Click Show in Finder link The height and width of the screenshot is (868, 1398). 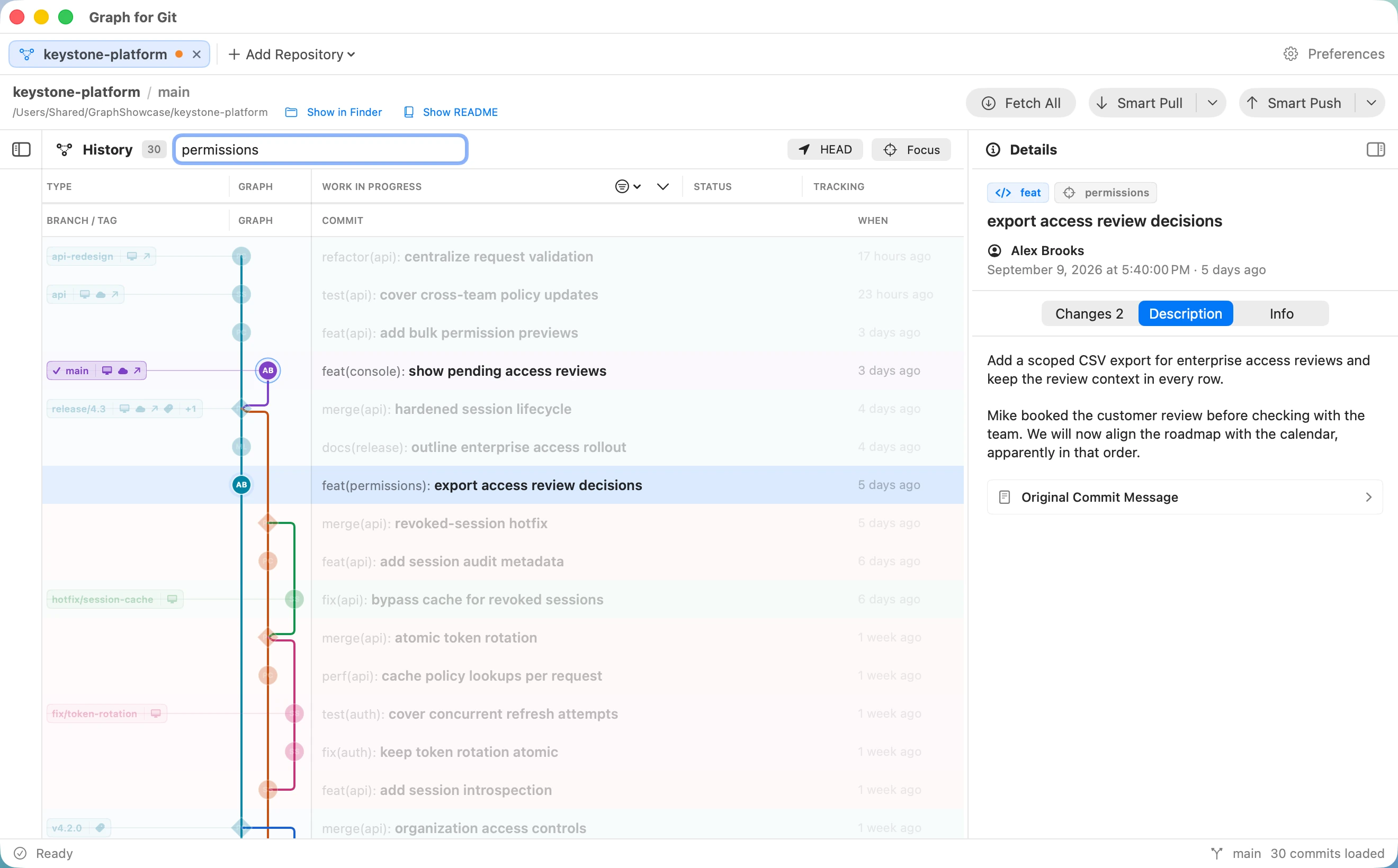pyautogui.click(x=334, y=112)
